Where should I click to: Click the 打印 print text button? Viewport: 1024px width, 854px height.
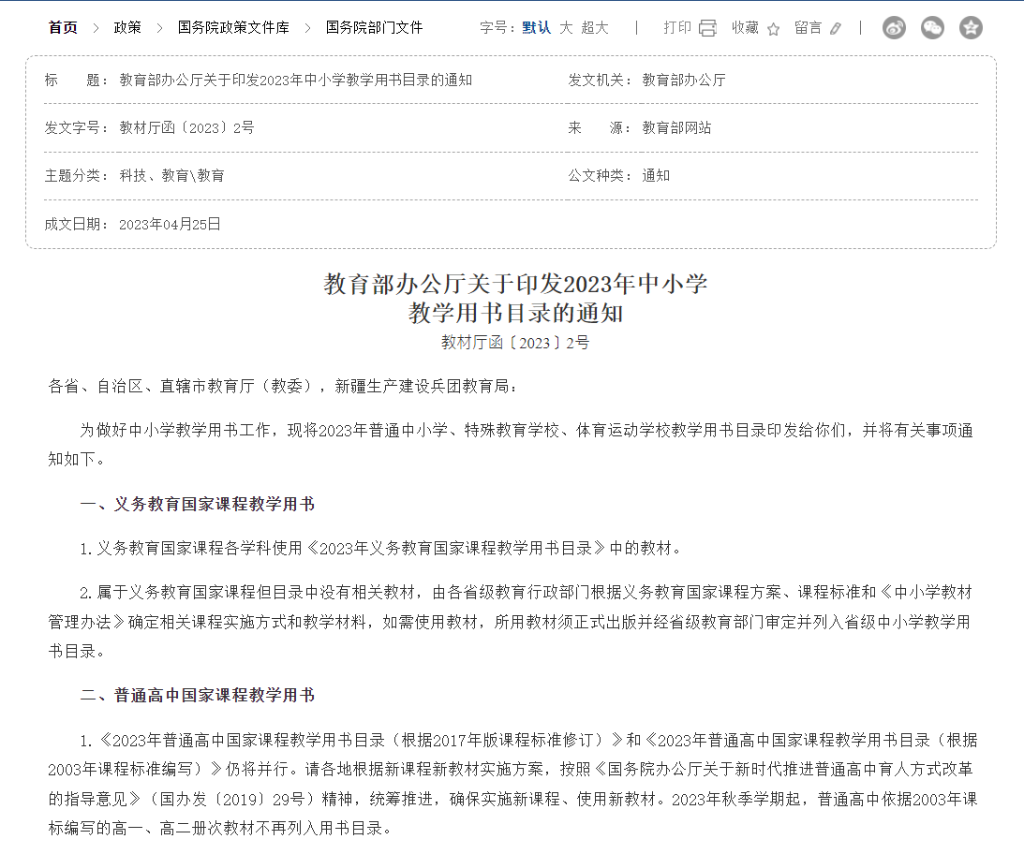pos(680,28)
